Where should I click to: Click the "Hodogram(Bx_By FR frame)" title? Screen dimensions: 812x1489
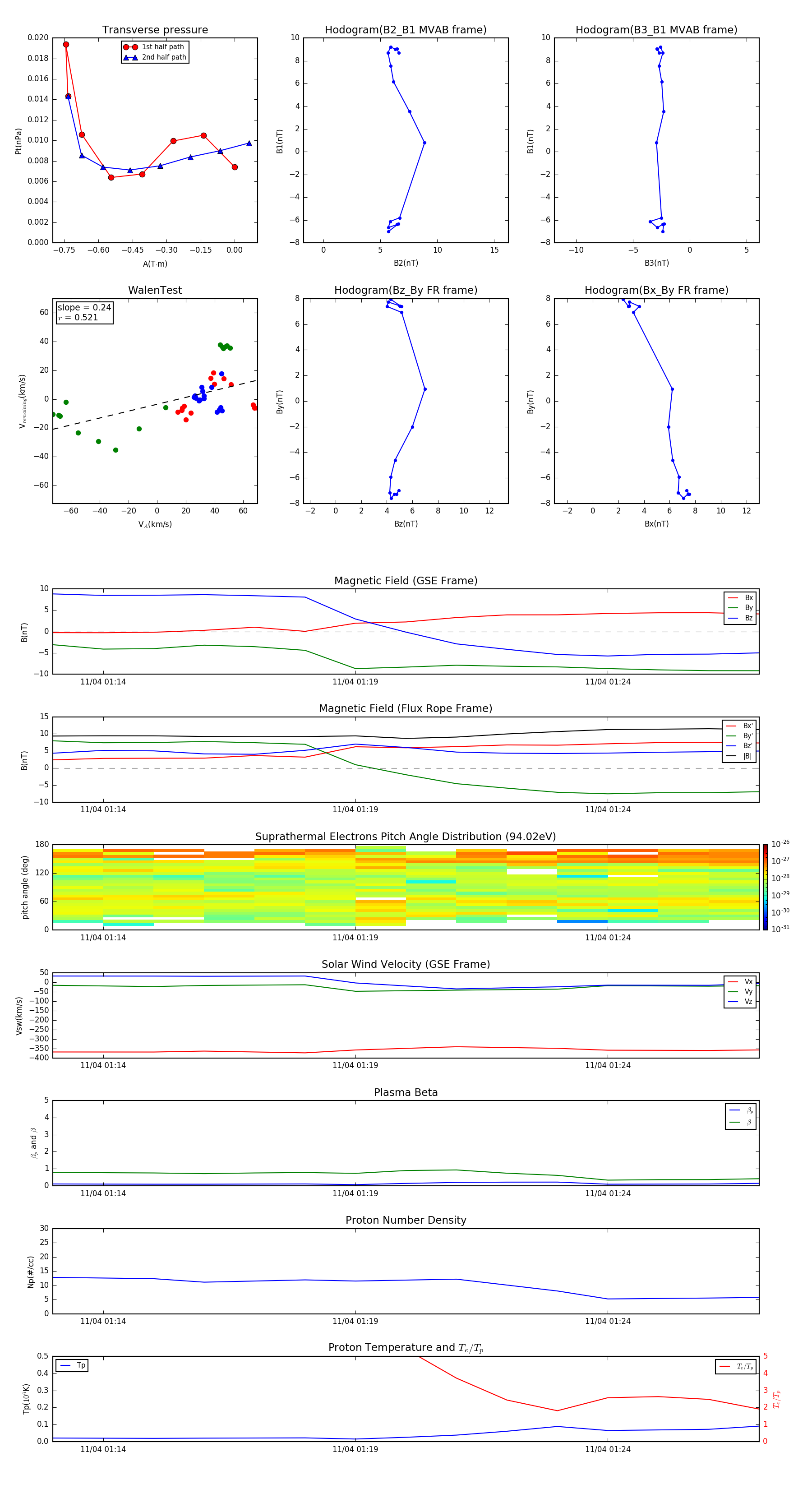coord(656,290)
